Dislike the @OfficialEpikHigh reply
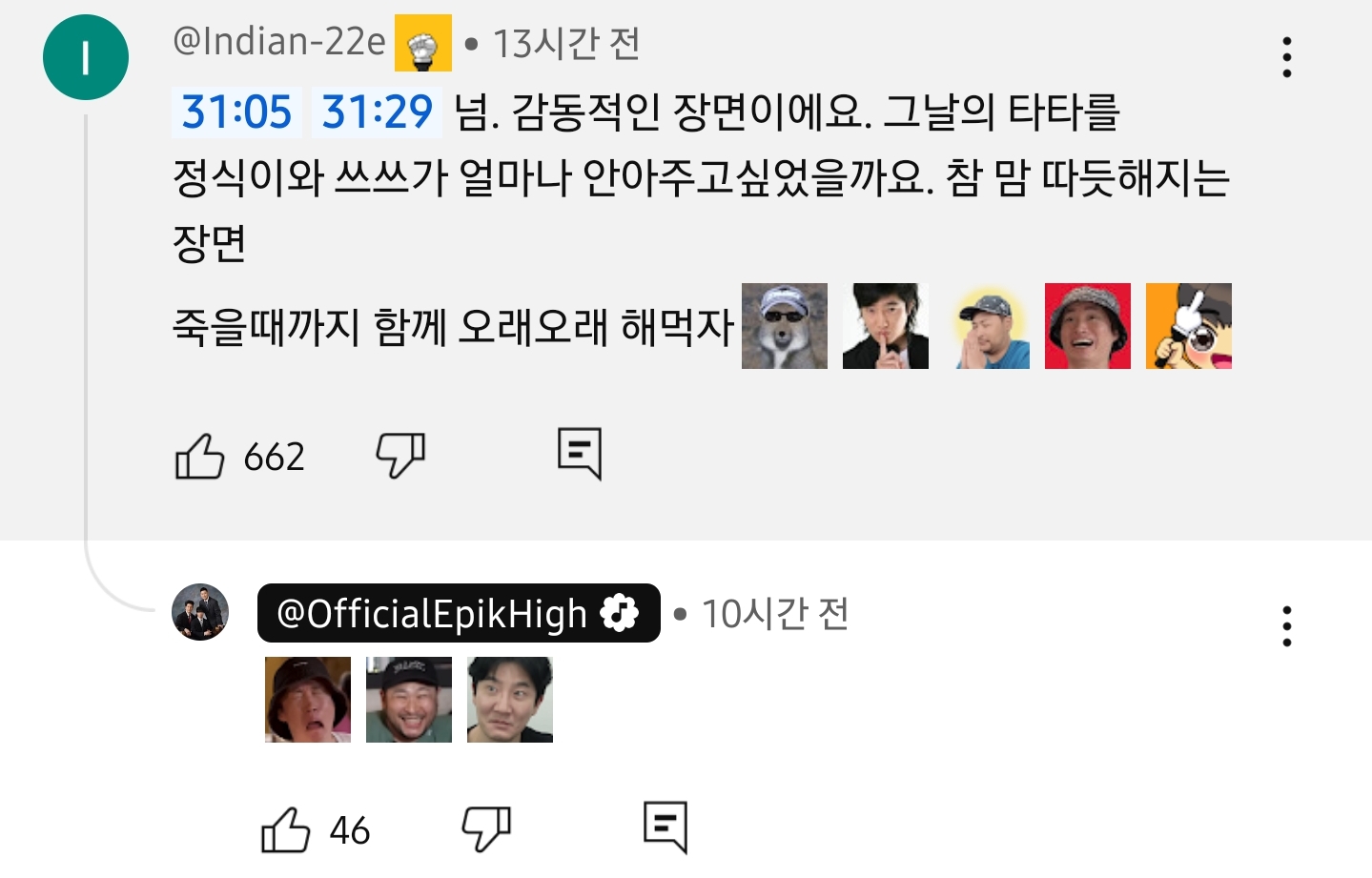The width and height of the screenshot is (1372, 878). [x=486, y=828]
